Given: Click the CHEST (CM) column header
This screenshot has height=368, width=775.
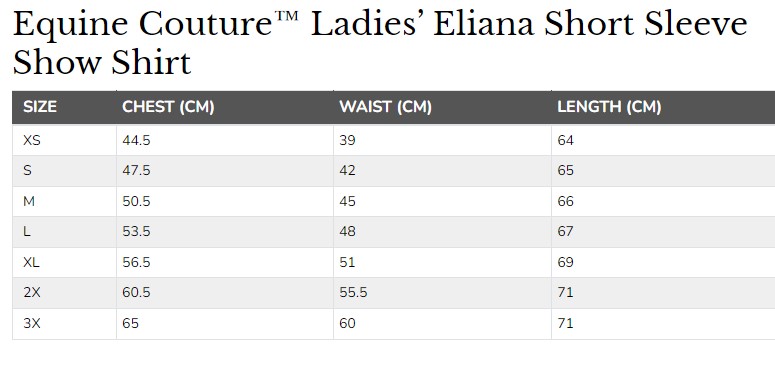Looking at the screenshot, I should tap(168, 107).
